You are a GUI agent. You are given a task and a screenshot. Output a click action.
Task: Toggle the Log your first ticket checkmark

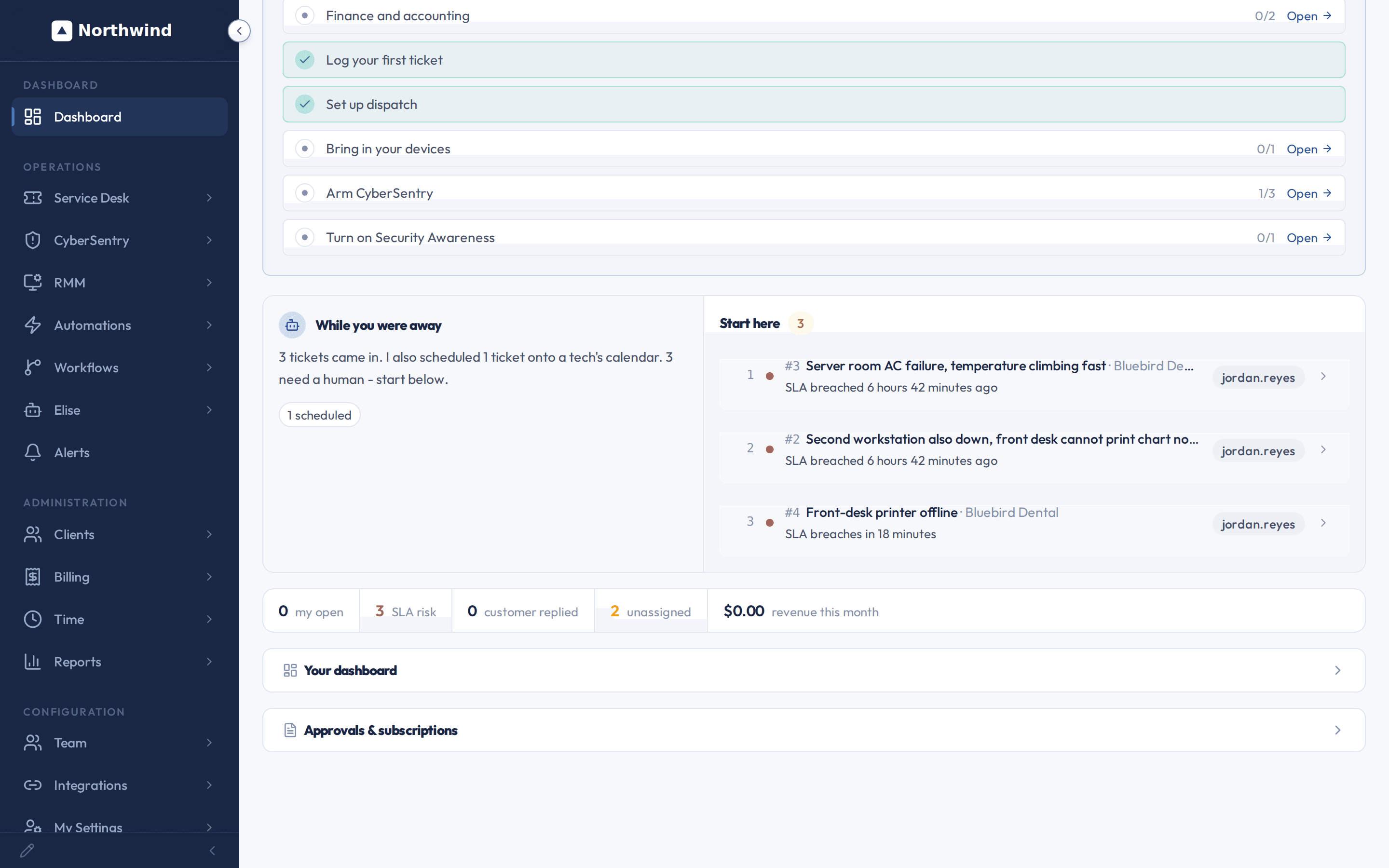tap(305, 60)
